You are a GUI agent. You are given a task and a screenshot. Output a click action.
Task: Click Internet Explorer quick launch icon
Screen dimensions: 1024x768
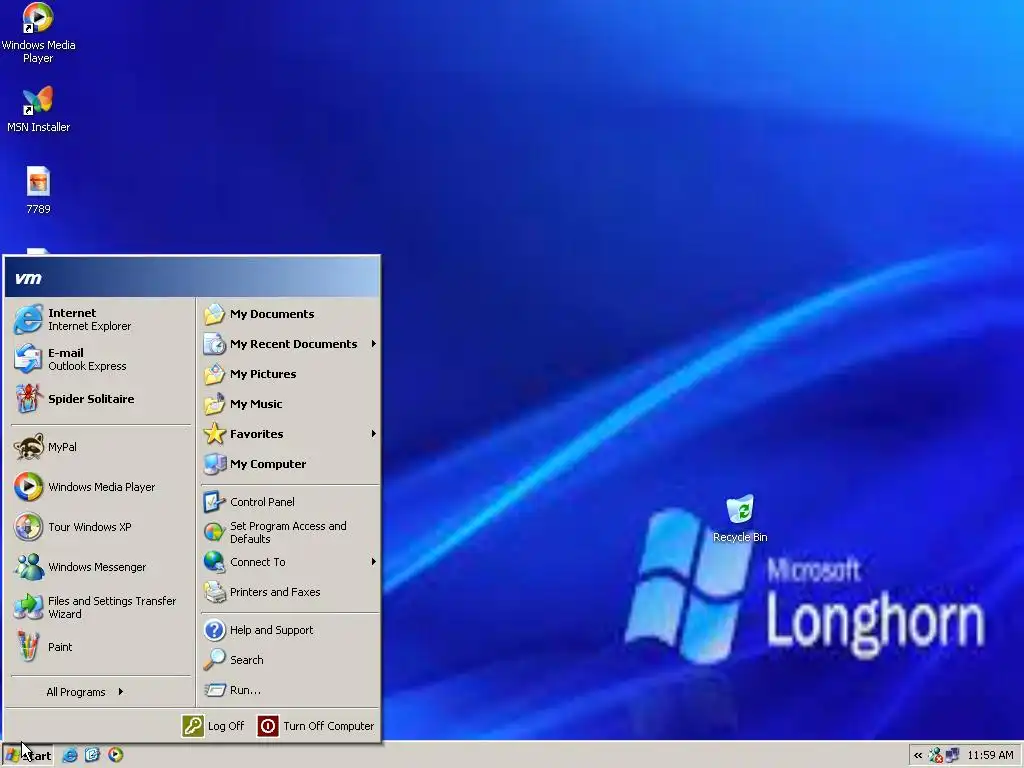[70, 755]
